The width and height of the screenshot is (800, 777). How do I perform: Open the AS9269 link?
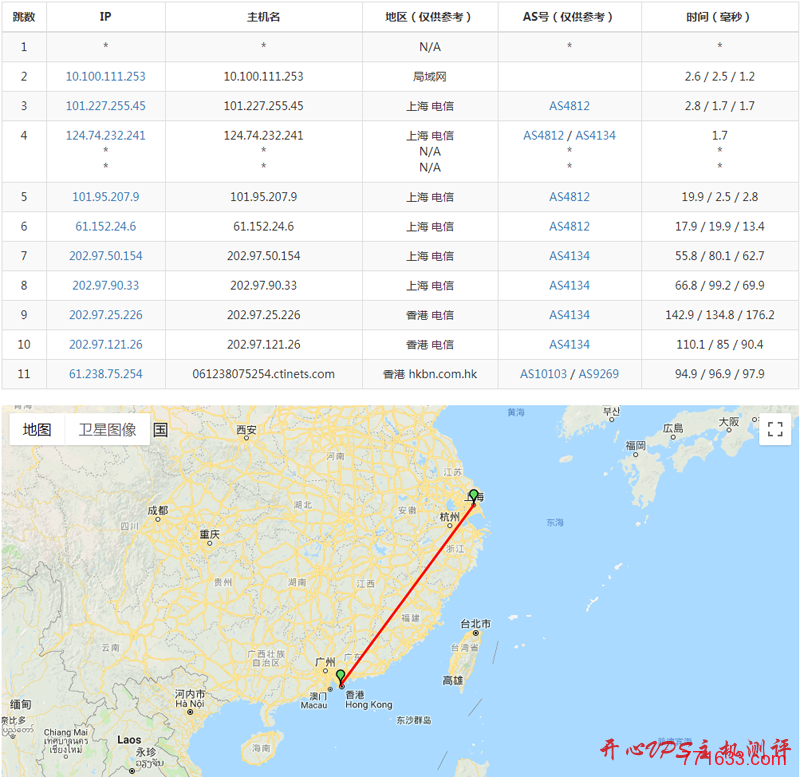598,374
